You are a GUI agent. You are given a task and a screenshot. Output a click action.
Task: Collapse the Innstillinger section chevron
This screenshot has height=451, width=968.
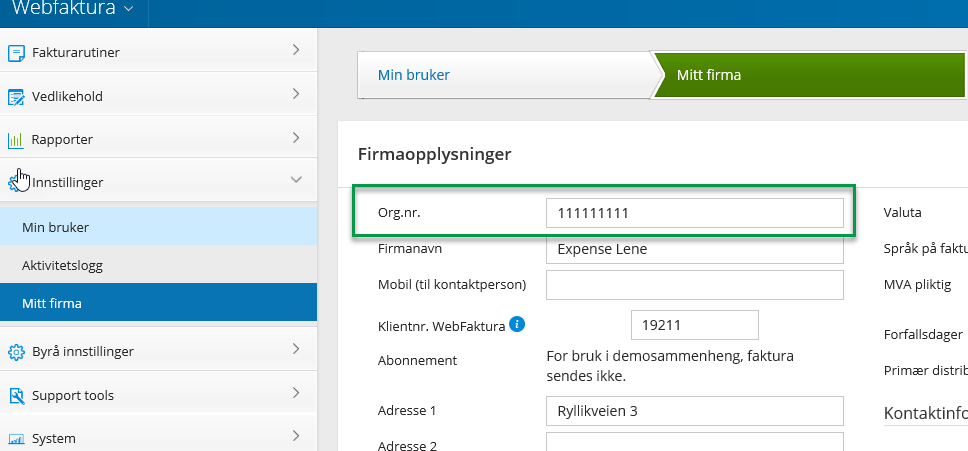296,180
